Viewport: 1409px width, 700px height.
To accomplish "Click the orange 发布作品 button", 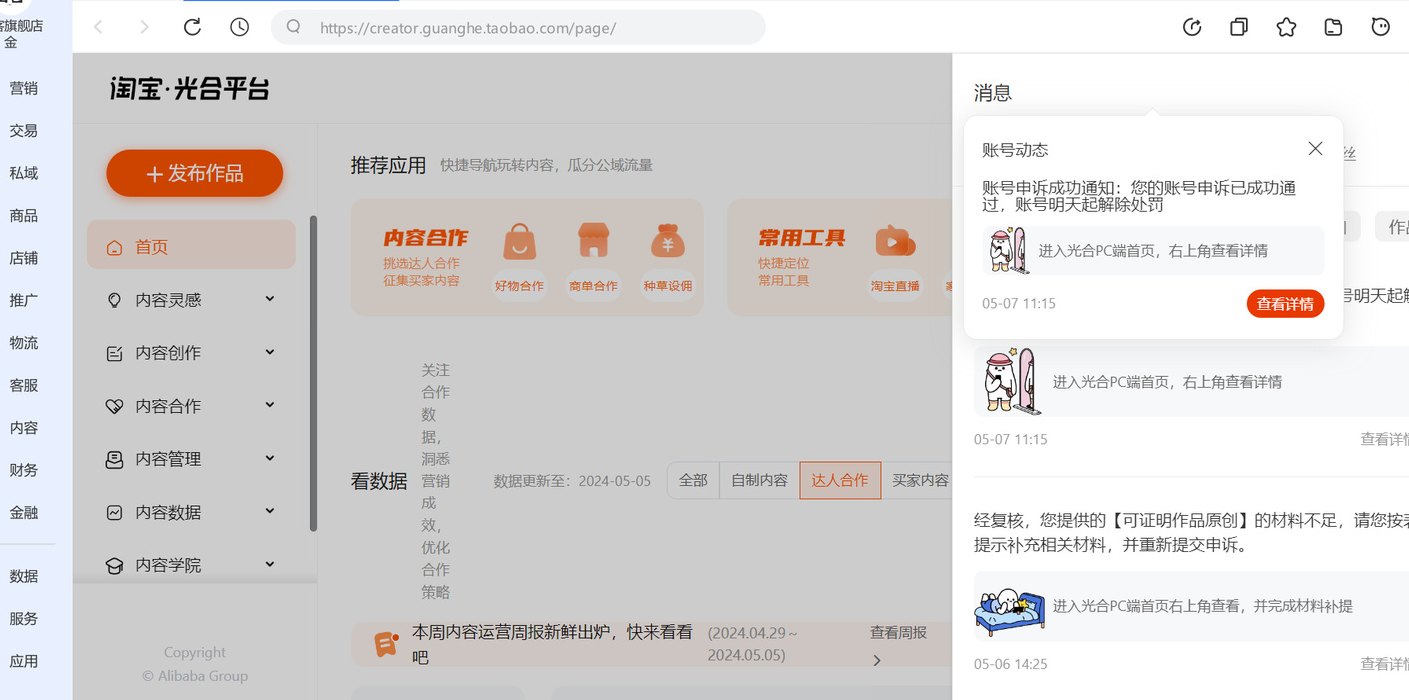I will click(195, 173).
